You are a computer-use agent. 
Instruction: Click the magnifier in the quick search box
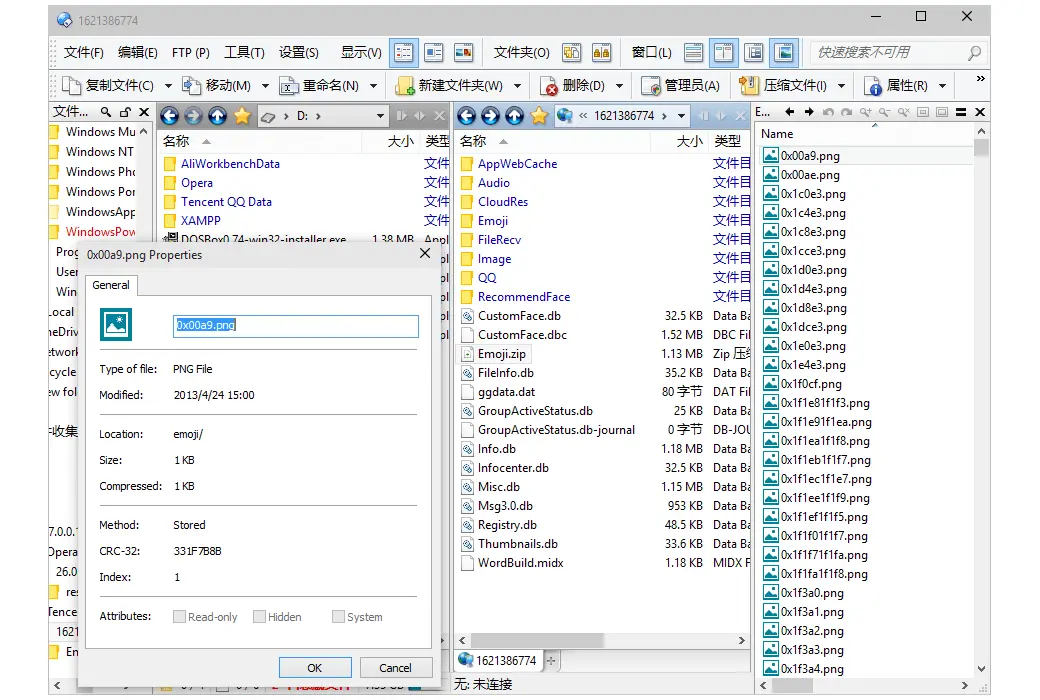(974, 52)
